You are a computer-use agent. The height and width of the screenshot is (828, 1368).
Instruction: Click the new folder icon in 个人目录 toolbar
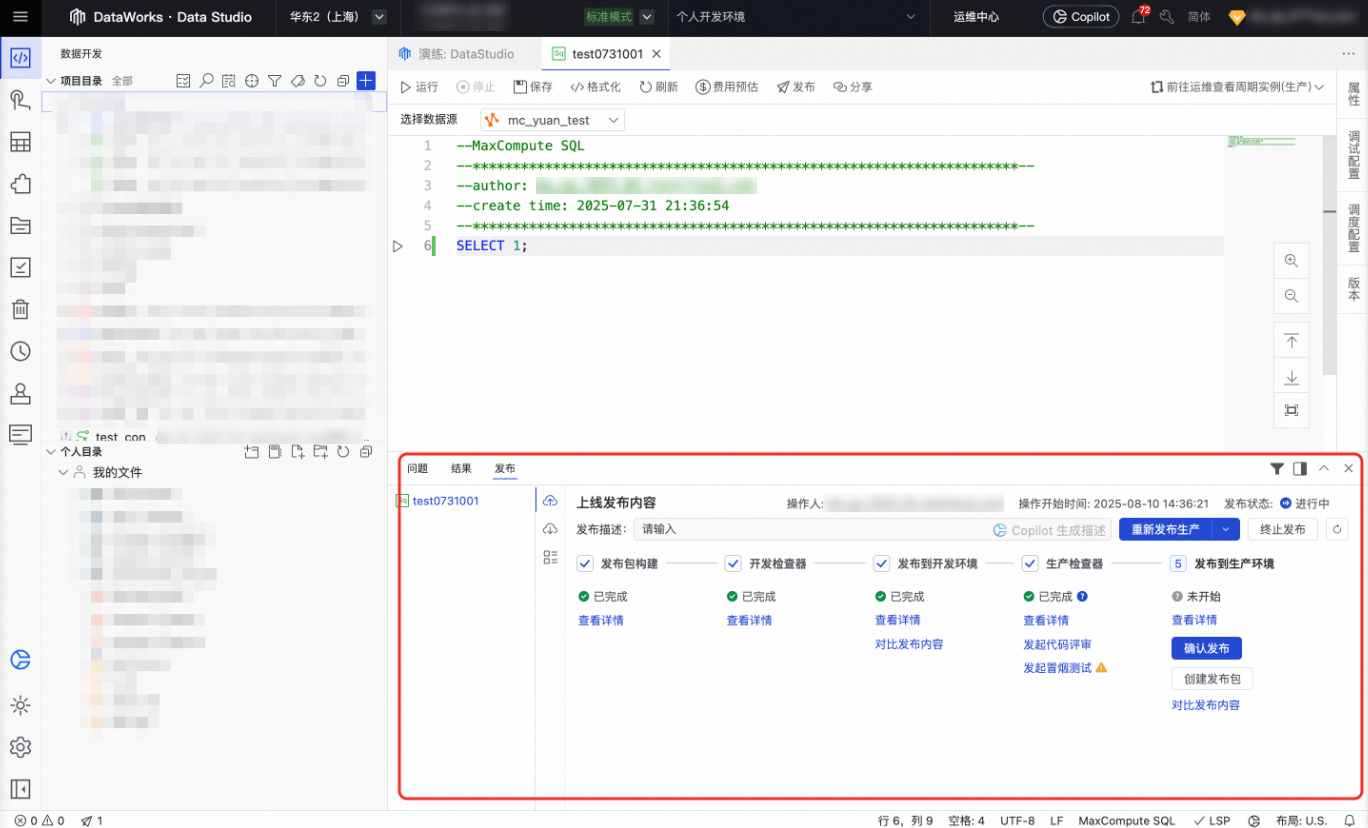point(320,452)
